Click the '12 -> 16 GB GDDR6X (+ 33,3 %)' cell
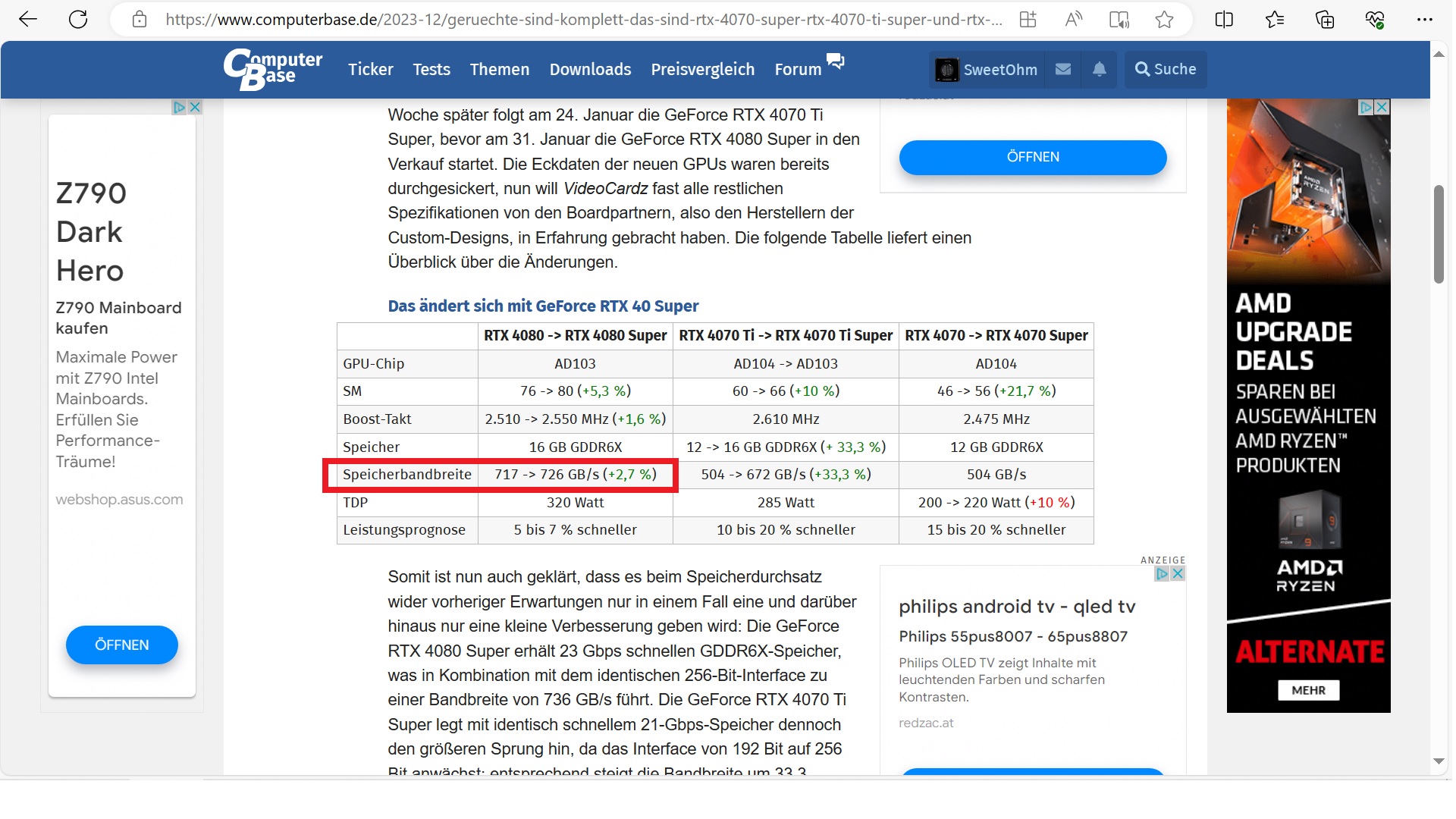Image resolution: width=1456 pixels, height=819 pixels. (x=786, y=447)
